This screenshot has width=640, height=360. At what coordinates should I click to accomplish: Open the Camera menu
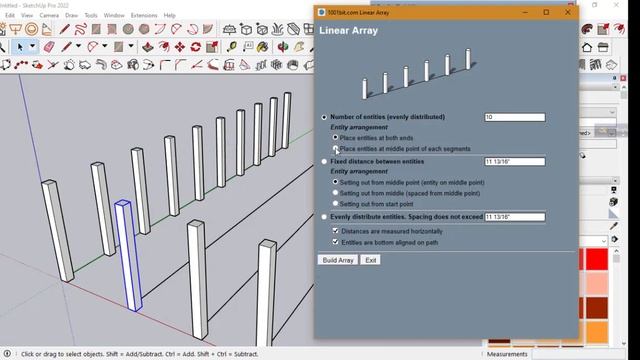point(49,15)
